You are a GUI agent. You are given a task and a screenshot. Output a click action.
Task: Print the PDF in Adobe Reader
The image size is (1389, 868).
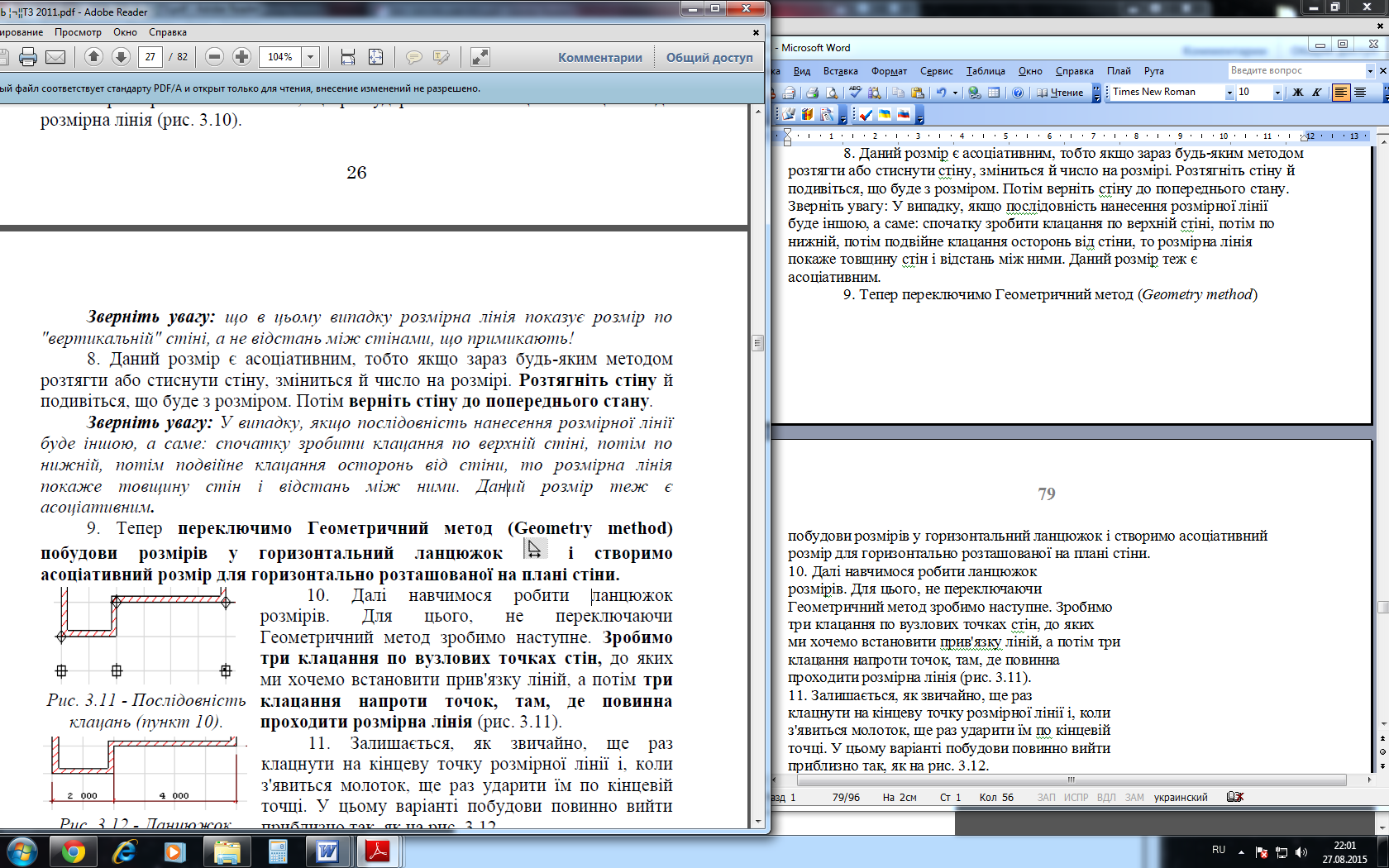pos(27,57)
